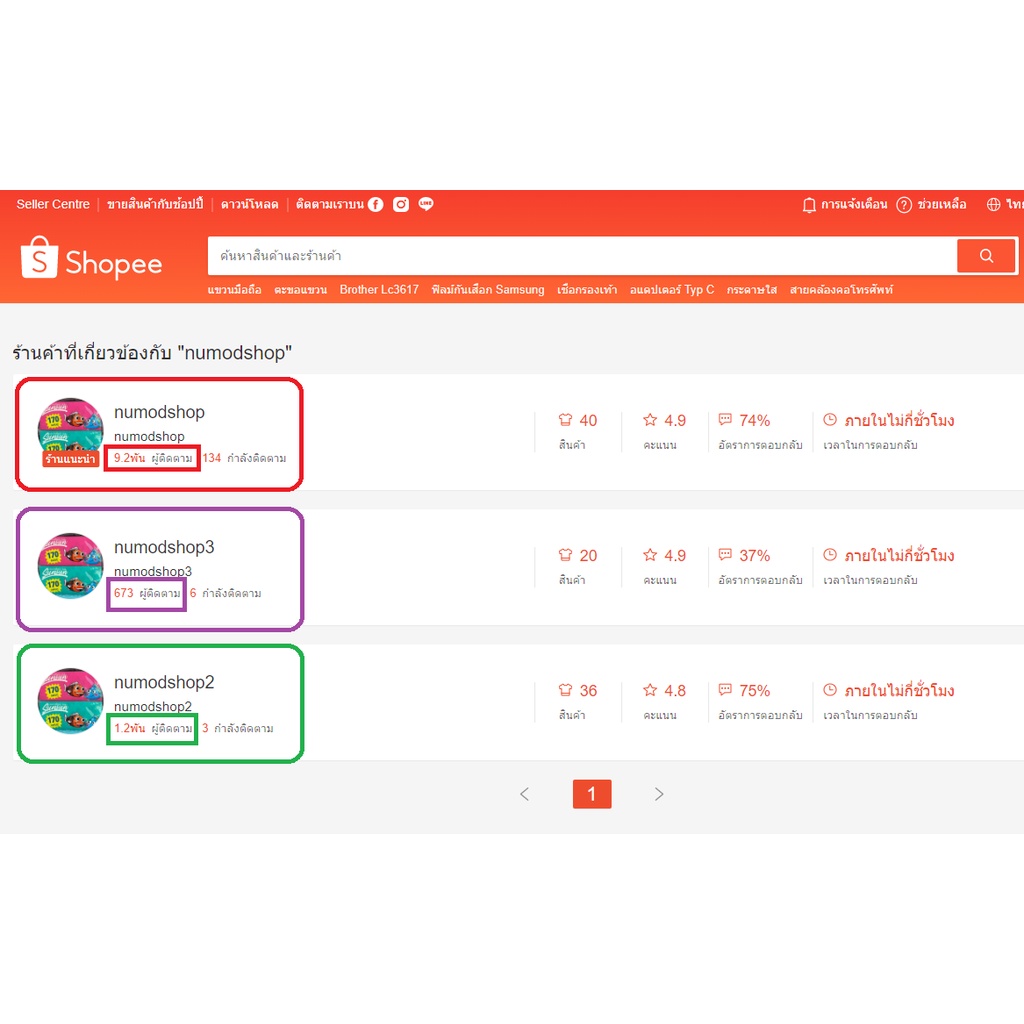The height and width of the screenshot is (1024, 1024).
Task: Click the ดาวน์โหลด menu item
Action: (x=249, y=204)
